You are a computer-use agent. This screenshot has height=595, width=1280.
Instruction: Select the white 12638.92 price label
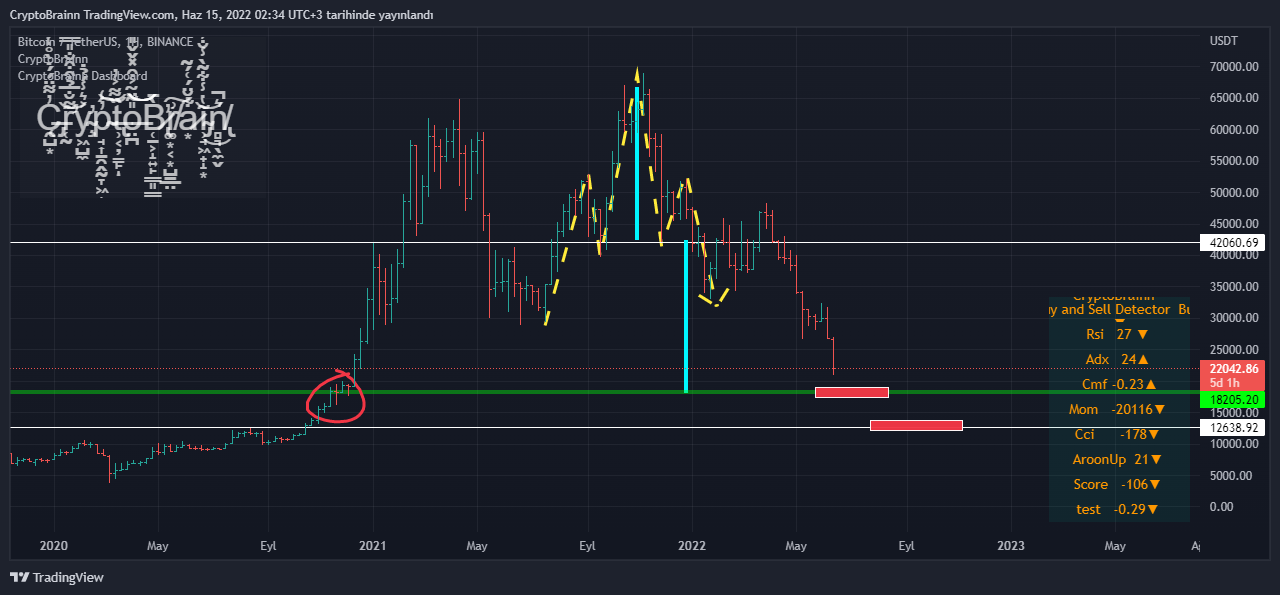[1235, 428]
